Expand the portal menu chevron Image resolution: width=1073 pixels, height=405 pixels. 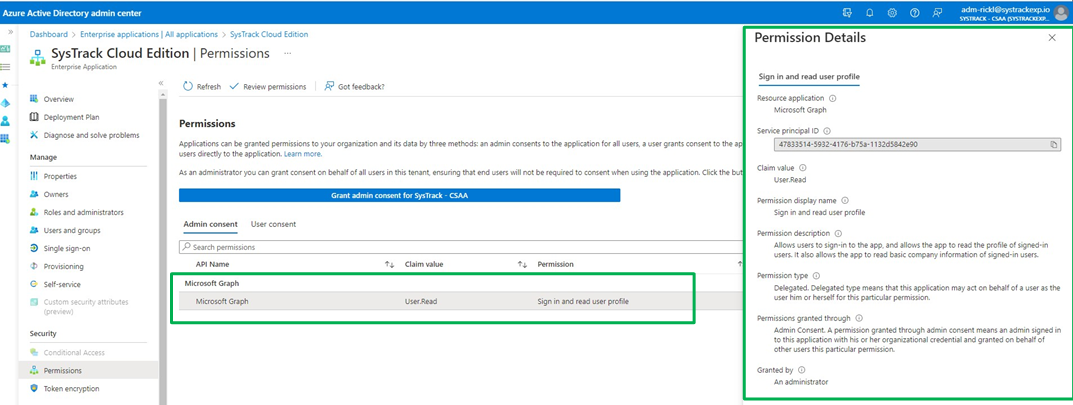[10, 33]
